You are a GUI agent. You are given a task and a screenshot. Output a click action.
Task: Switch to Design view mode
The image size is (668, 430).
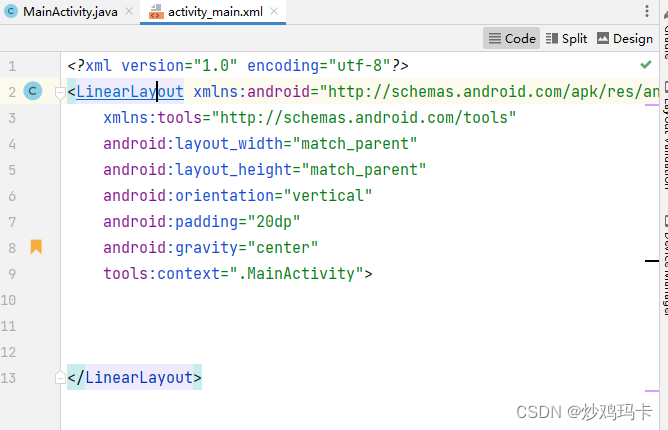(625, 38)
